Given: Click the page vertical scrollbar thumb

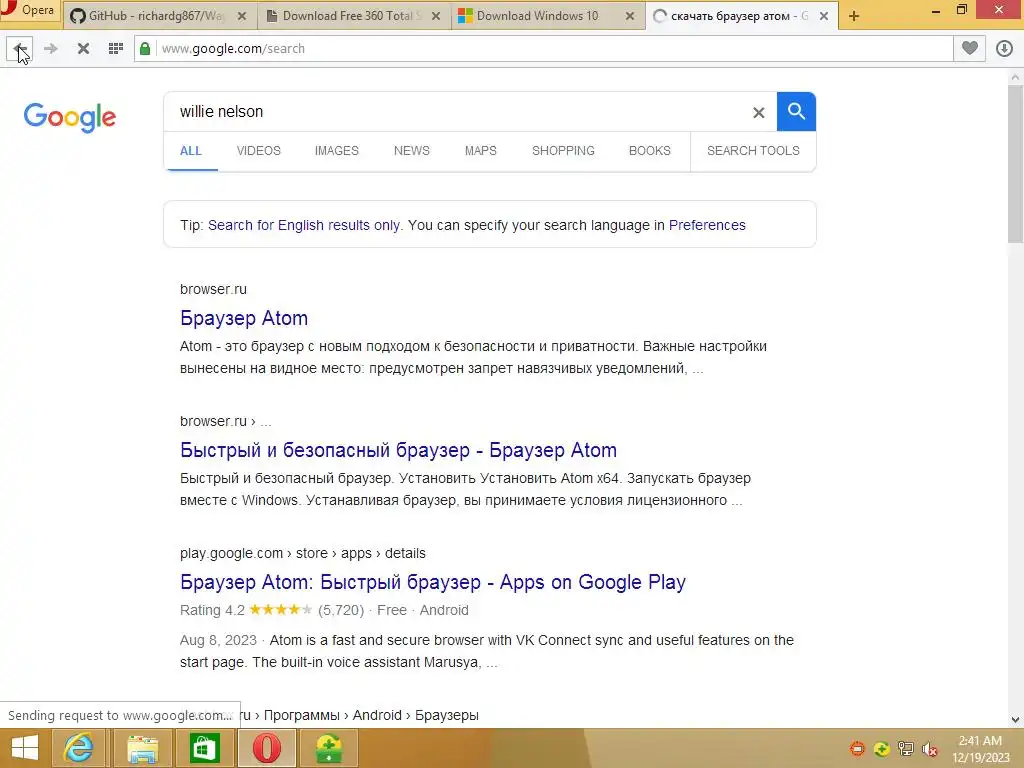Looking at the screenshot, I should pos(1015,163).
